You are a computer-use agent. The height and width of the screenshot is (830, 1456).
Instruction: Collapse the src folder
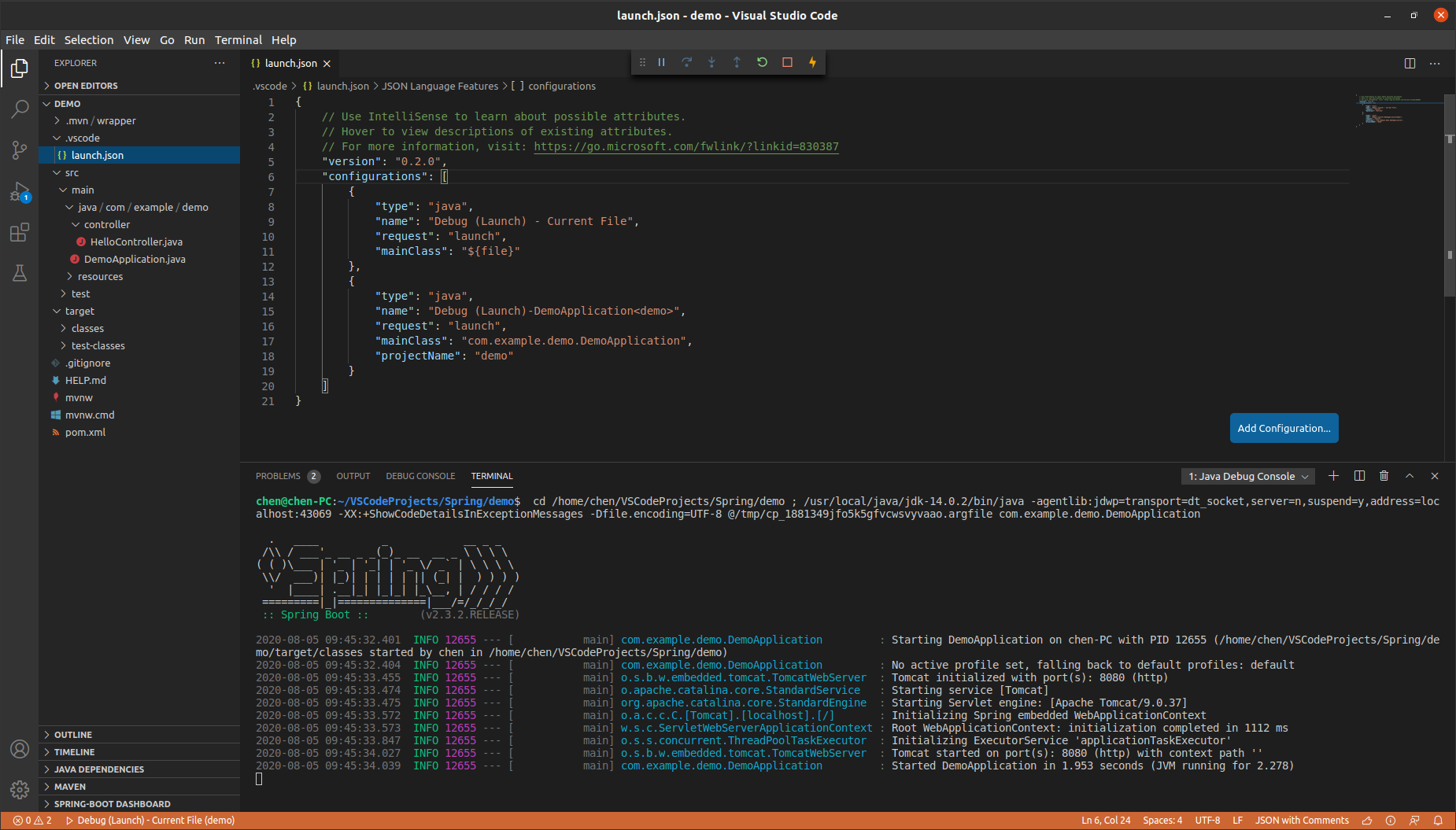139,173
